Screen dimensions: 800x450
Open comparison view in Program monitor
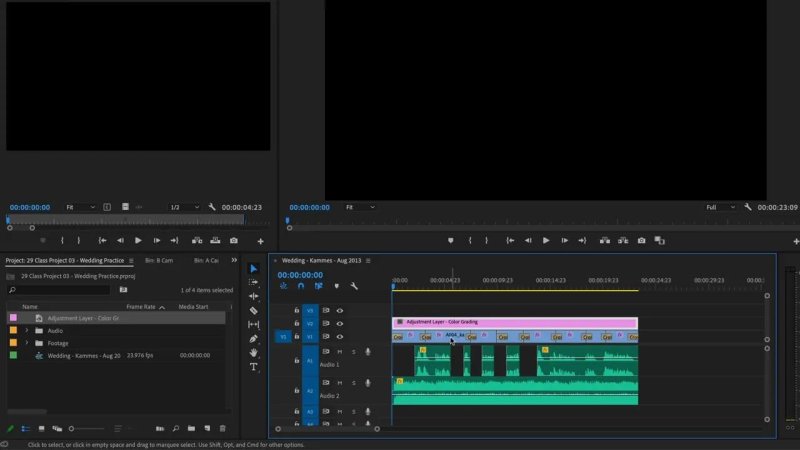(x=660, y=240)
